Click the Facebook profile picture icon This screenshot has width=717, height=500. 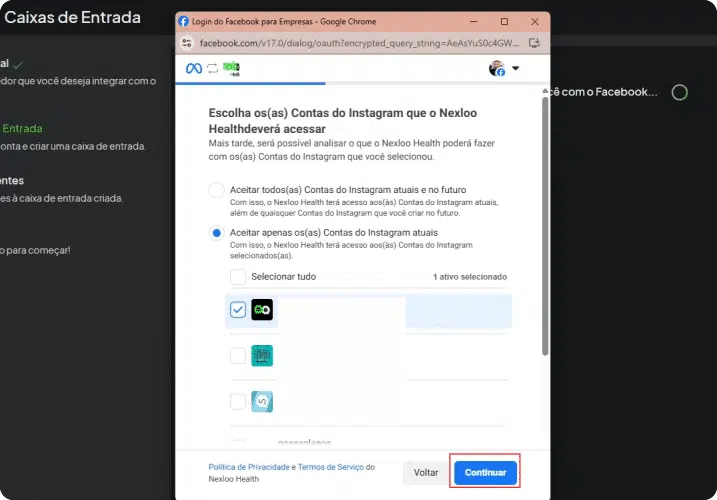point(497,68)
